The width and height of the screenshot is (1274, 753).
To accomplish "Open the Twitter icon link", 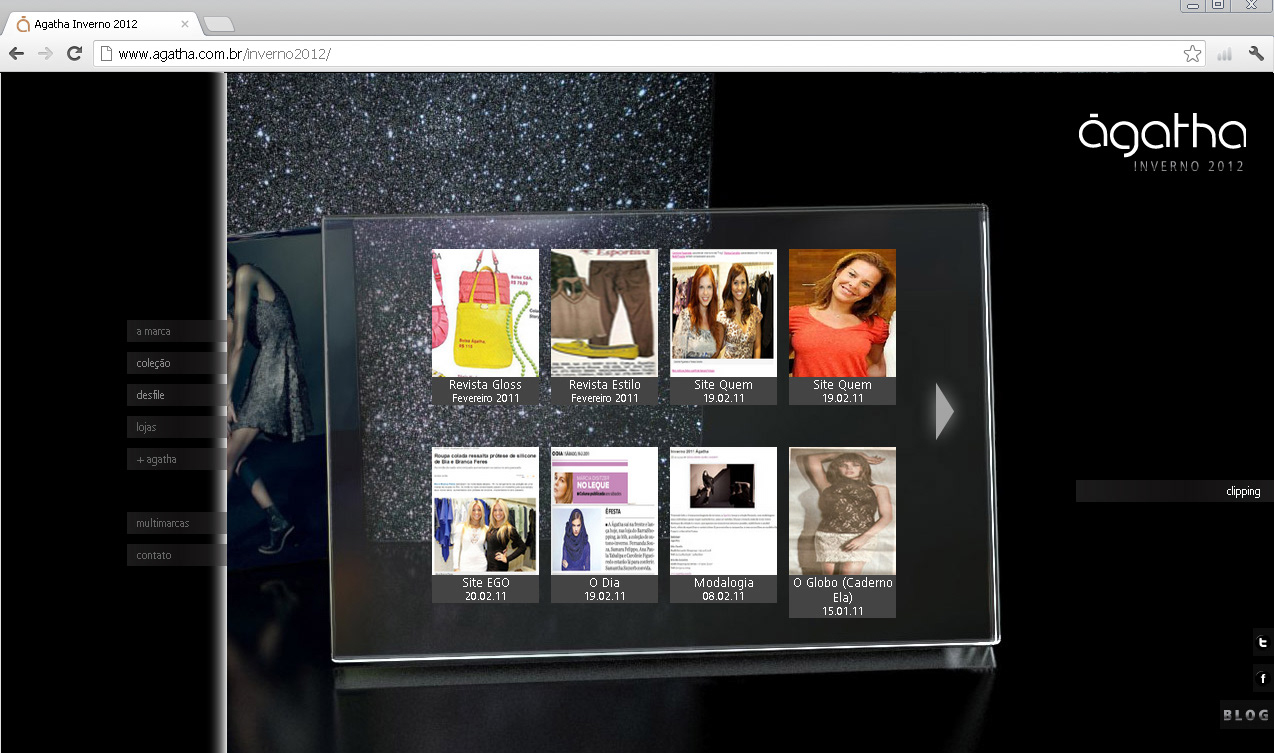I will 1263,643.
